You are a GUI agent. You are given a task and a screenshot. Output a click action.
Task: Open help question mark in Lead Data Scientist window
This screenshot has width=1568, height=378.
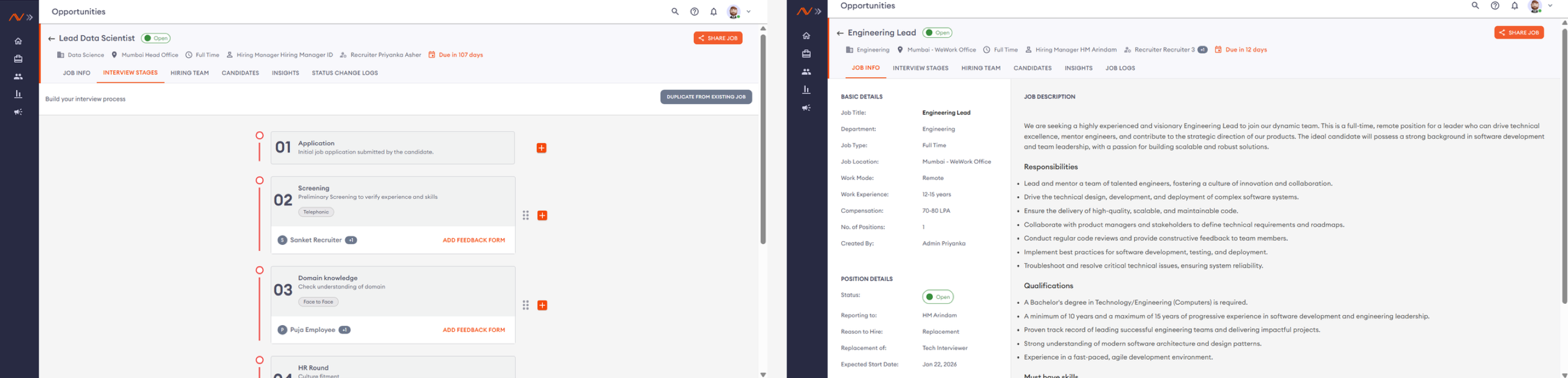[695, 12]
